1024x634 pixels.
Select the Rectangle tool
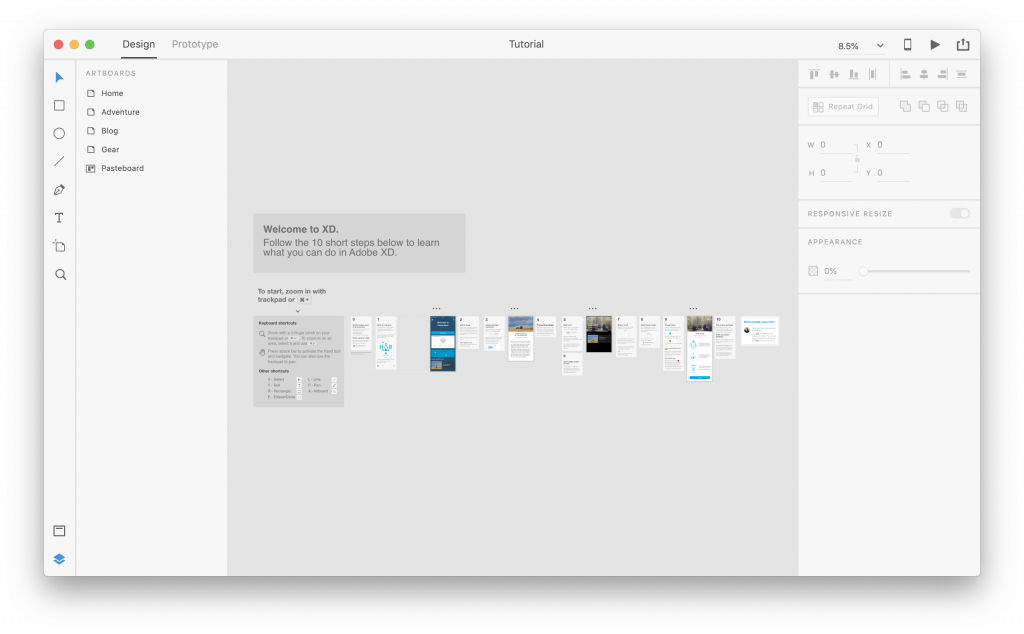tap(59, 106)
